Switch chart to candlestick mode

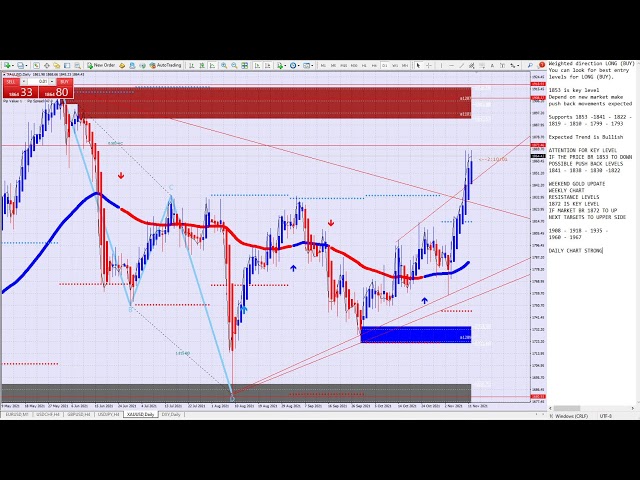tap(201, 65)
